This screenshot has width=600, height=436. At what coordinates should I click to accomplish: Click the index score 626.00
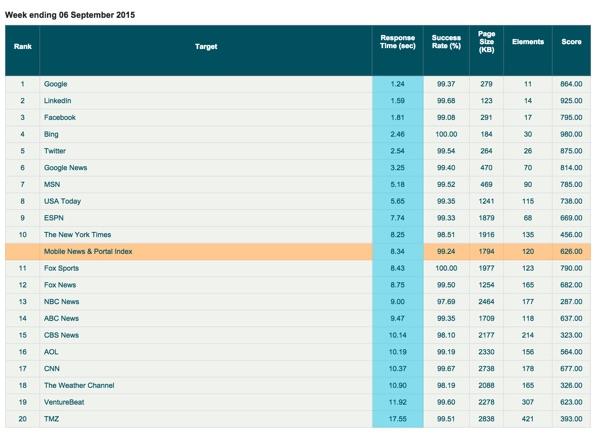pos(571,251)
